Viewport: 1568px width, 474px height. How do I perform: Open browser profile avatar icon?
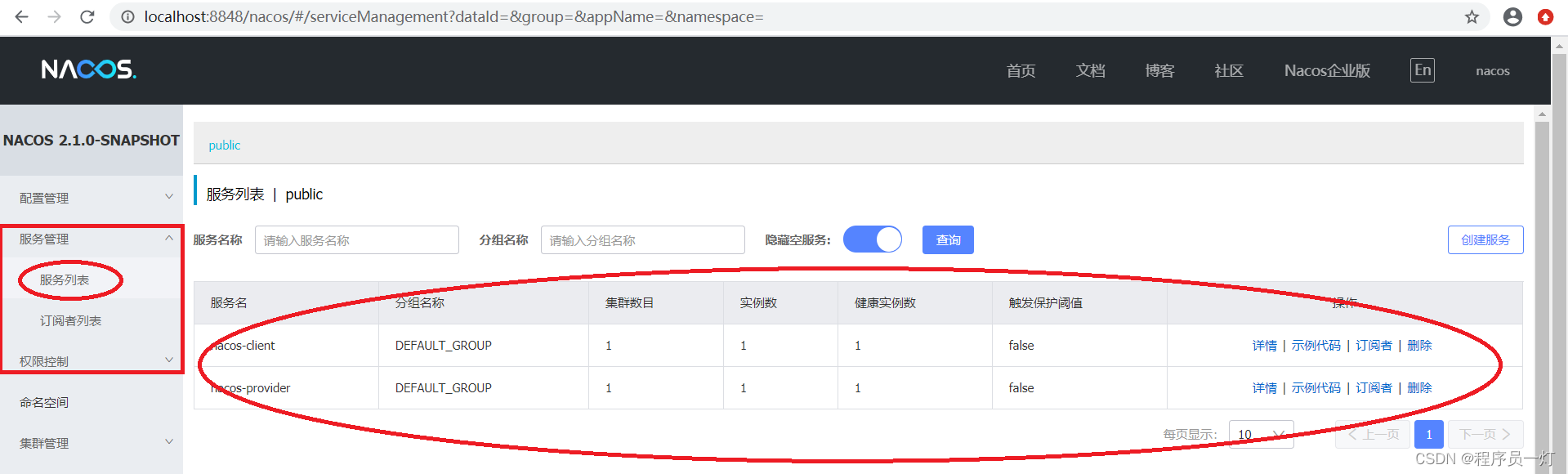pos(1512,16)
